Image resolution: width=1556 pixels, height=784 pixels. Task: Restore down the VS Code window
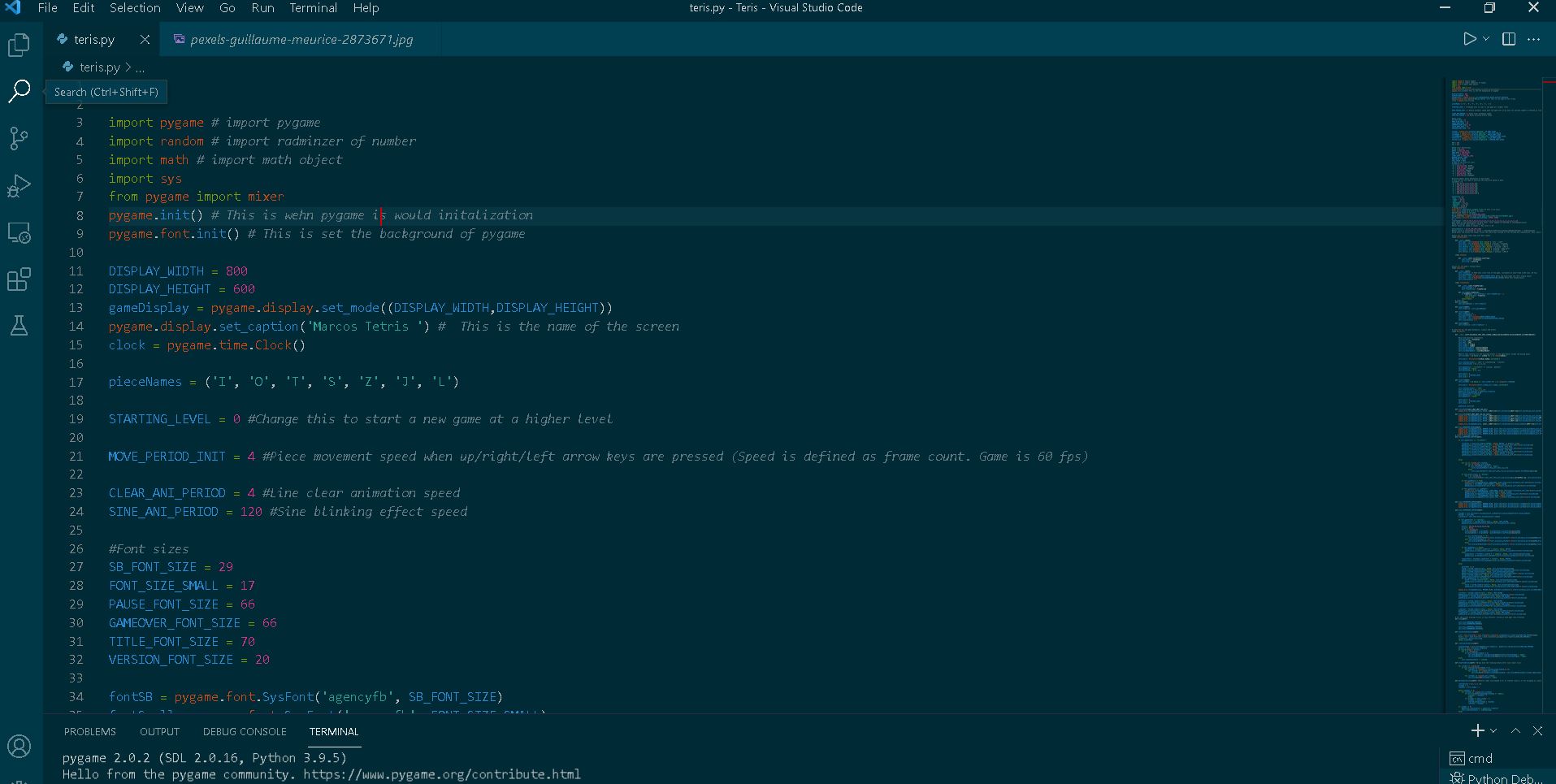[x=1489, y=8]
